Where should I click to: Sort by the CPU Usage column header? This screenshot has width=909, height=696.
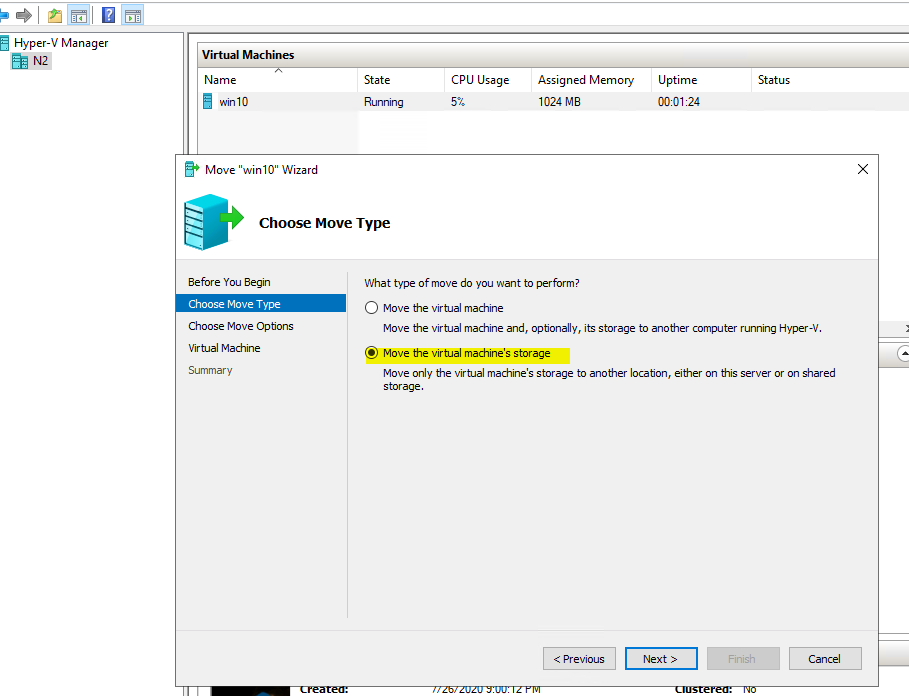tap(488, 80)
